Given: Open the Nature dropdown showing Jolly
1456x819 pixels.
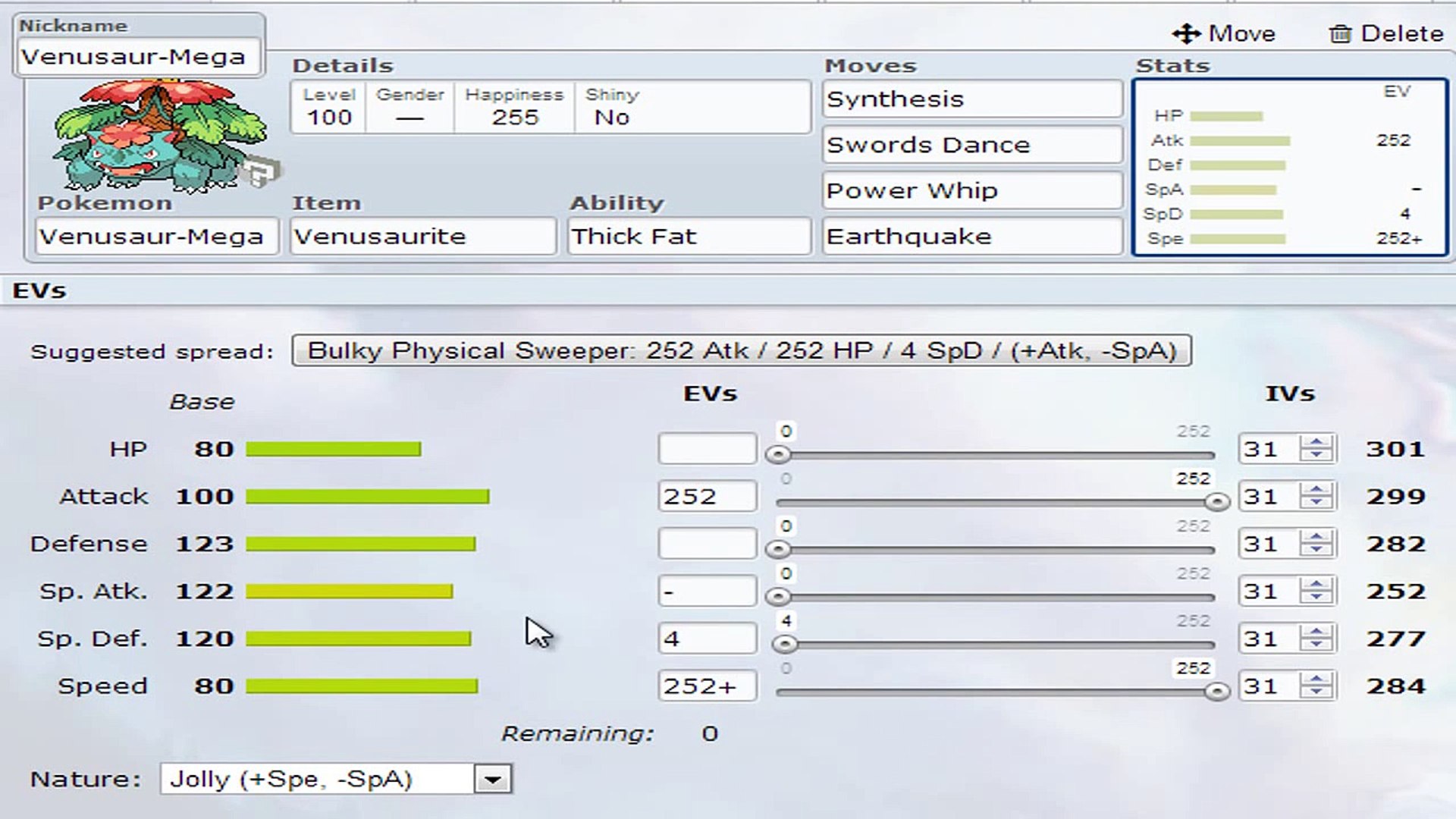Looking at the screenshot, I should pyautogui.click(x=493, y=778).
